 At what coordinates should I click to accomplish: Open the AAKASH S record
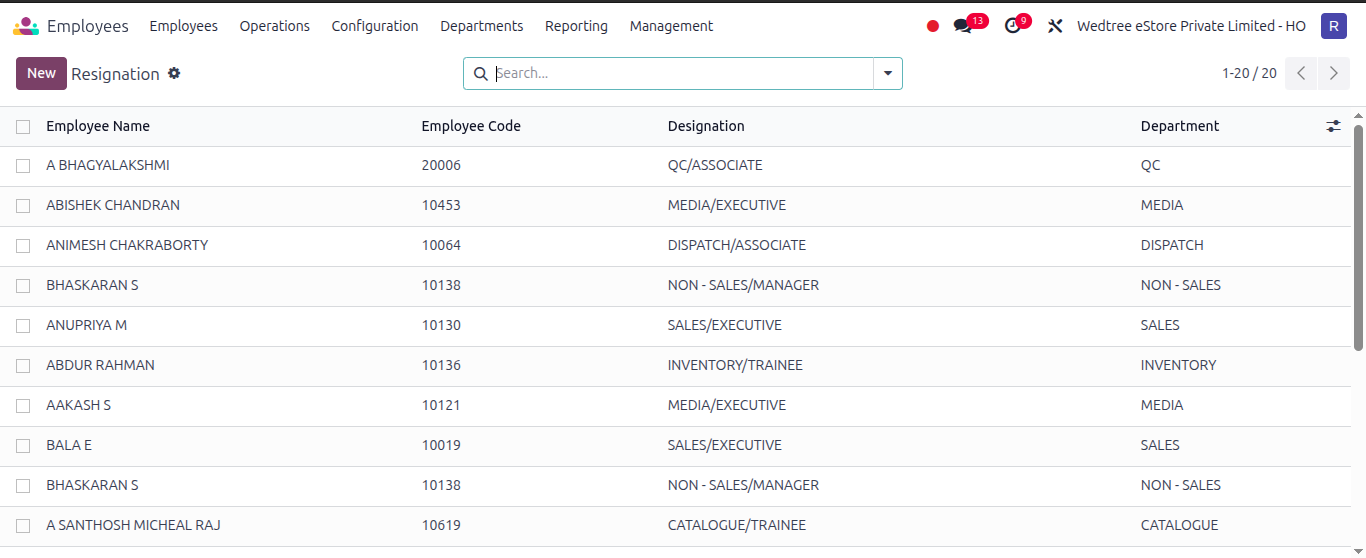(78, 405)
